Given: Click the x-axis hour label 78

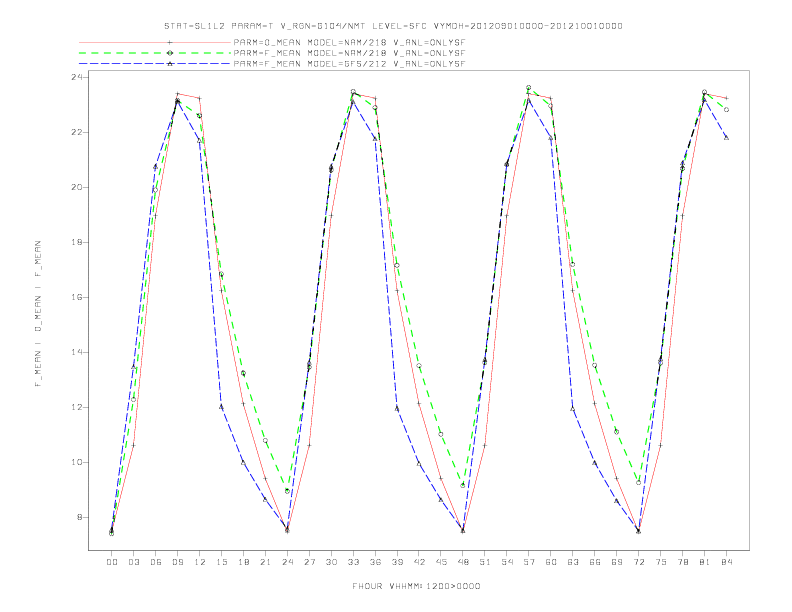Looking at the screenshot, I should (x=682, y=562).
